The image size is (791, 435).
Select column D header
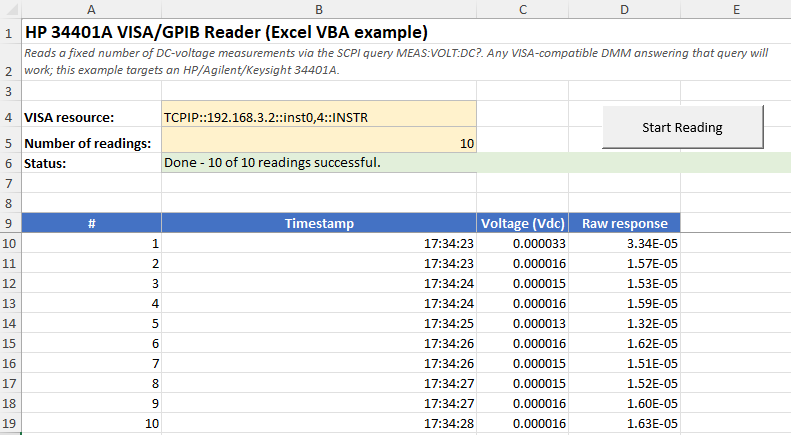(x=625, y=9)
